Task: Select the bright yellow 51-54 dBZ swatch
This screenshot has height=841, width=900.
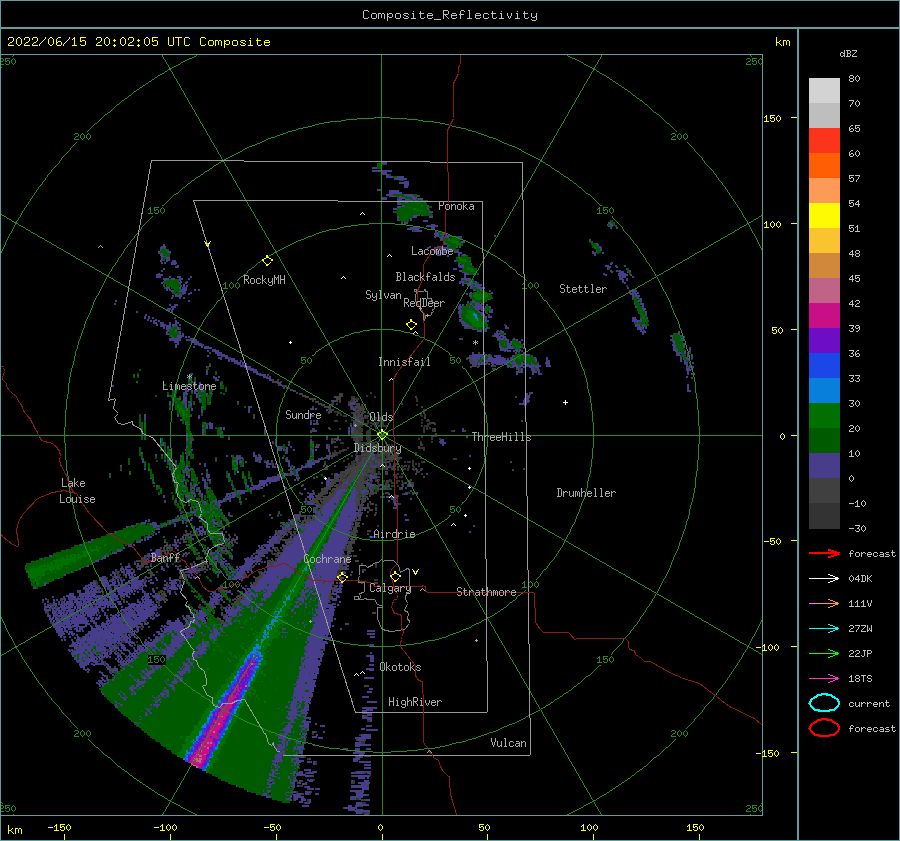Action: click(824, 215)
